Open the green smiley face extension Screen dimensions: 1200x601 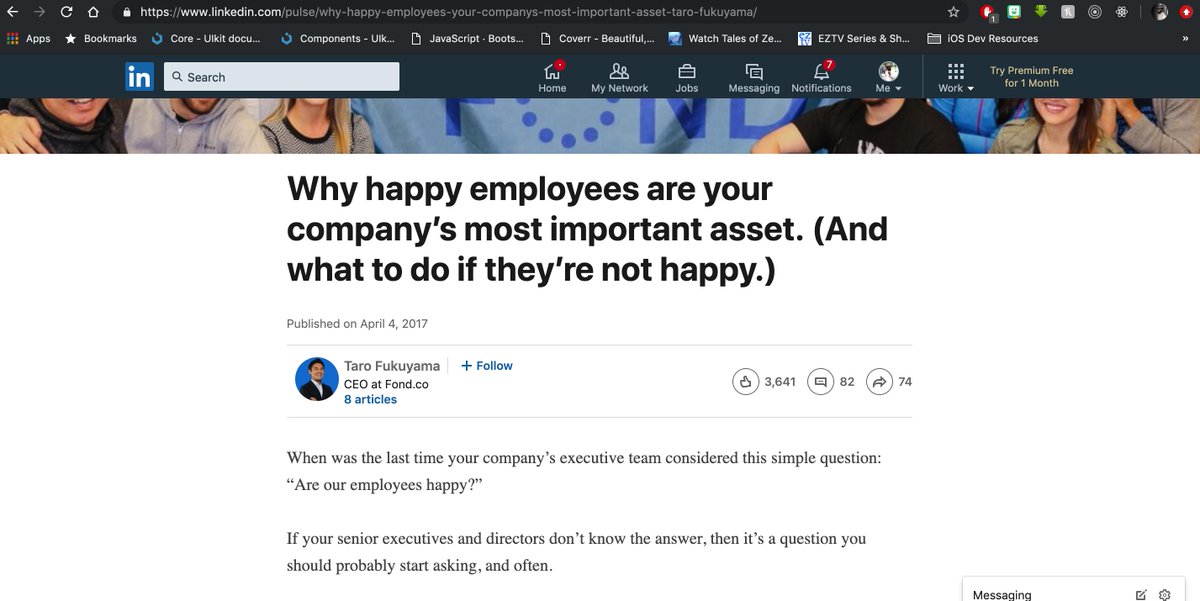tap(1014, 12)
